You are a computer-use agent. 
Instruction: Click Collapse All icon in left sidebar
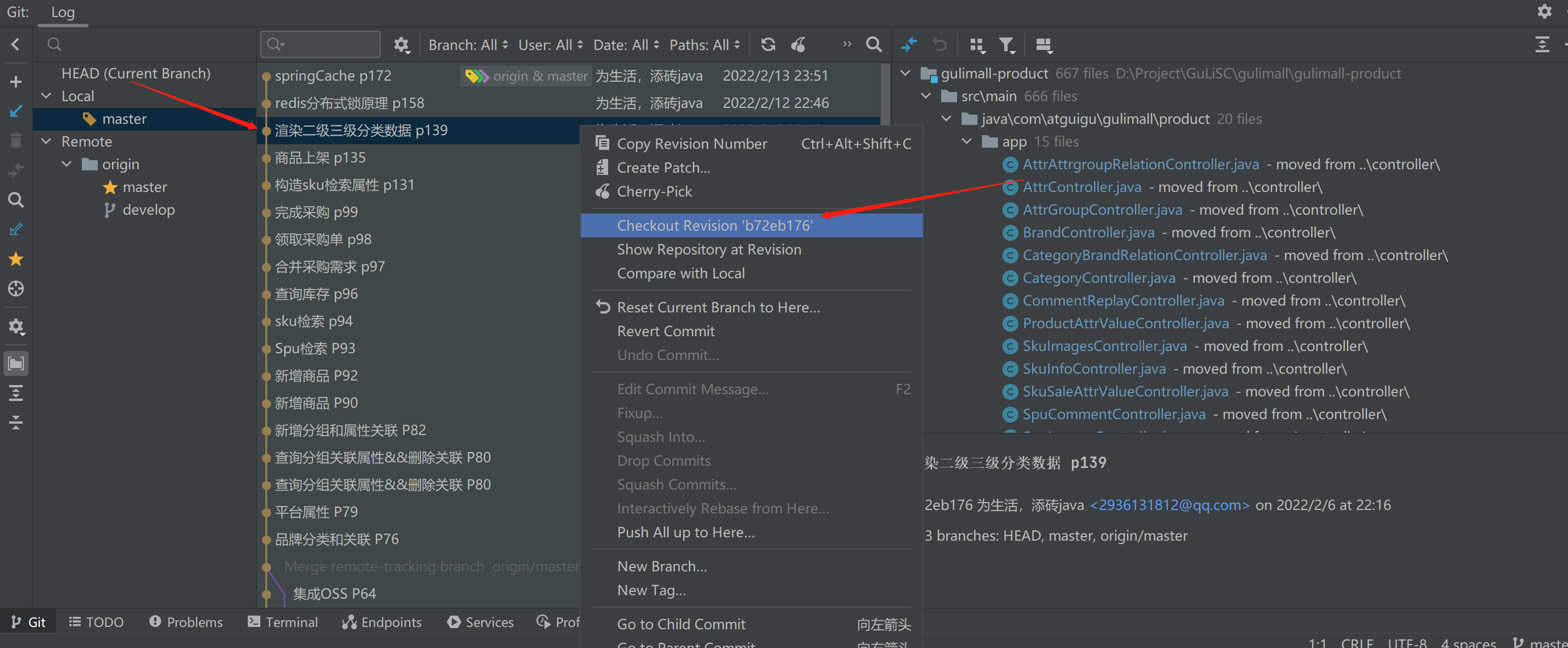pyautogui.click(x=16, y=423)
